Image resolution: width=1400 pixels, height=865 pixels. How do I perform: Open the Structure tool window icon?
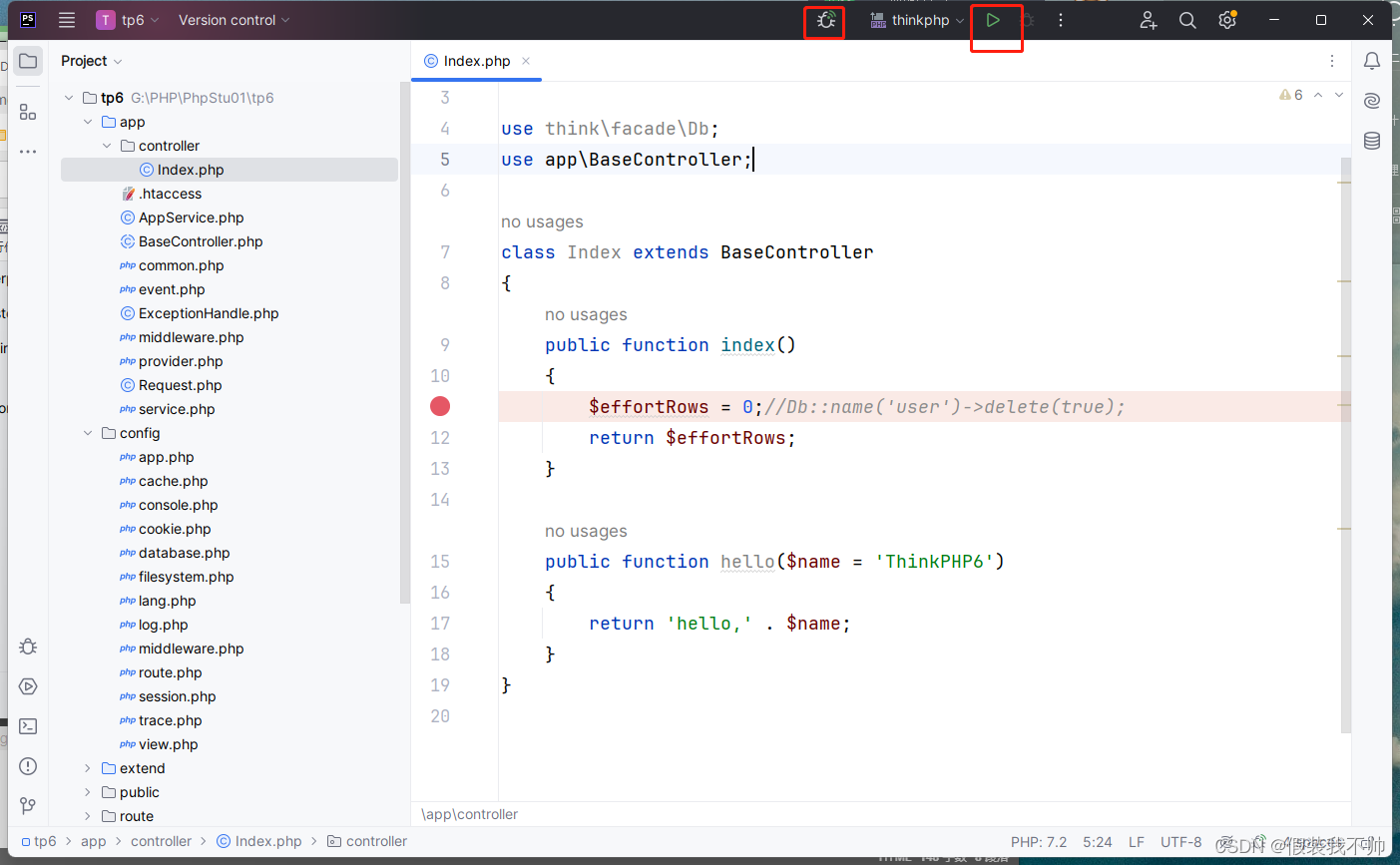pos(28,112)
